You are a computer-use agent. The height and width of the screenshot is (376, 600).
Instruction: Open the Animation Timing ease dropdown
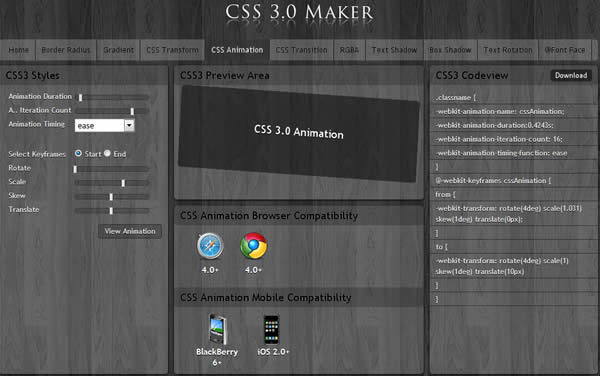tap(104, 125)
